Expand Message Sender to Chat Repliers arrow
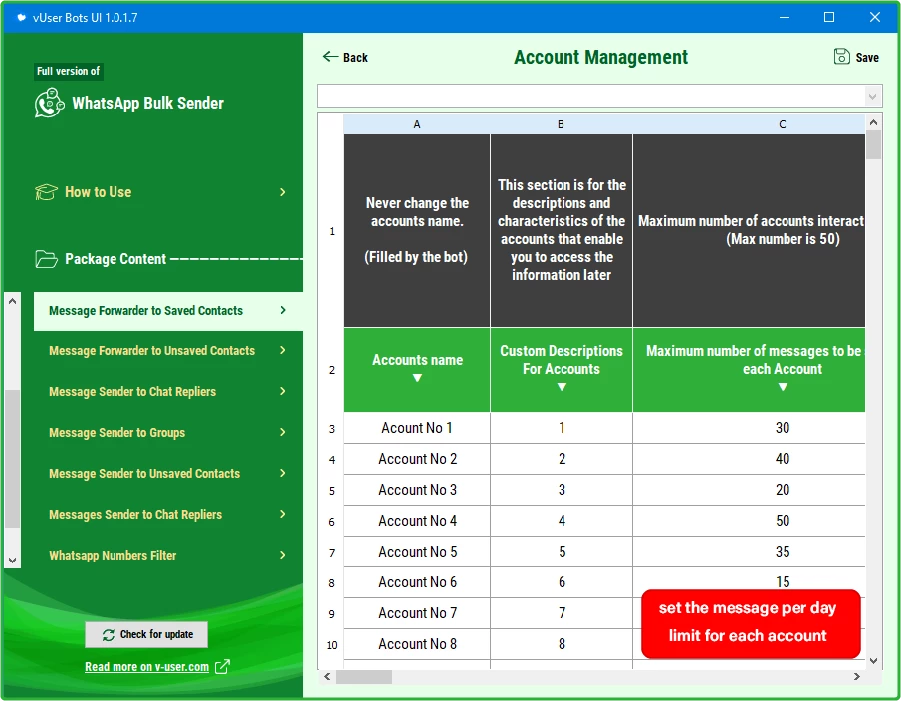The width and height of the screenshot is (901, 701). click(x=283, y=391)
